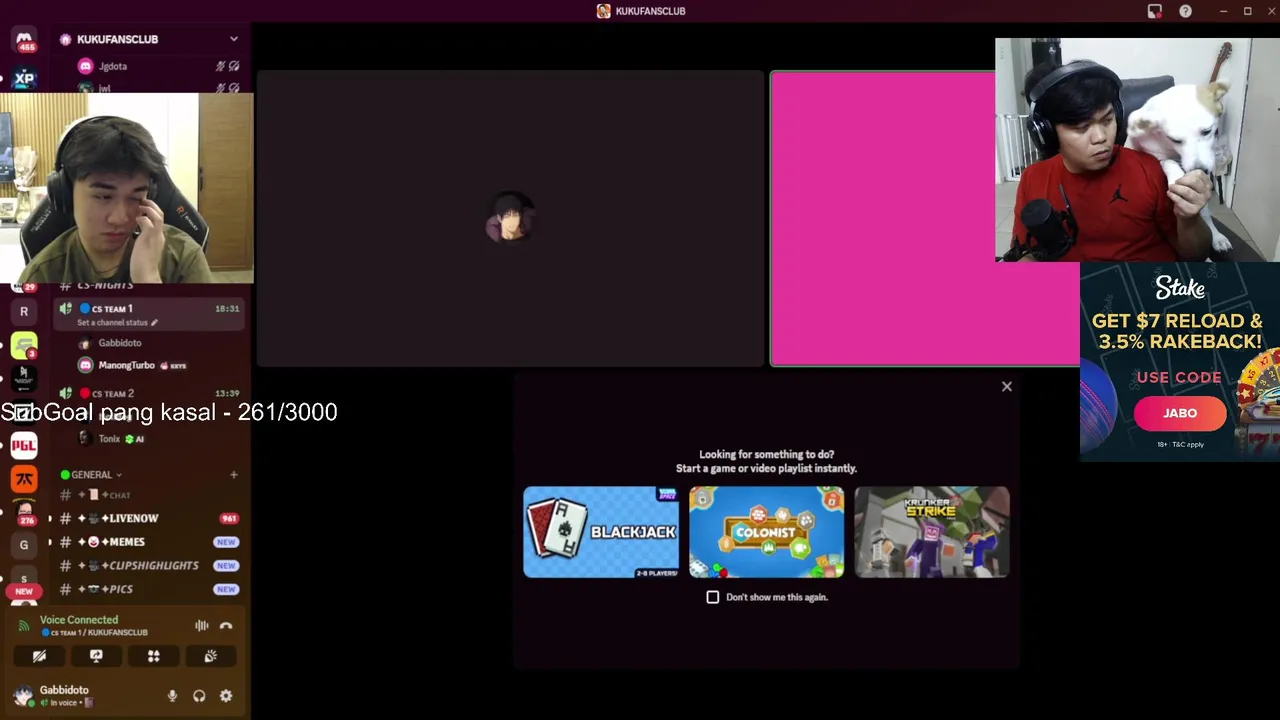Create a channel in GENERAL with plus
Screen dimensions: 1280x720
[234, 475]
